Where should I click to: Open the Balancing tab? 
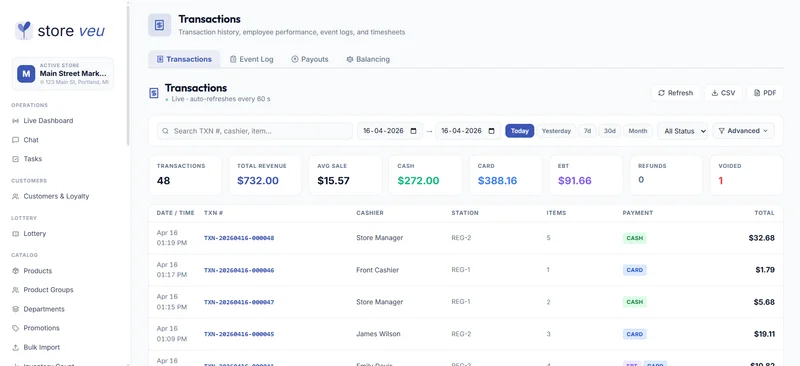[368, 59]
